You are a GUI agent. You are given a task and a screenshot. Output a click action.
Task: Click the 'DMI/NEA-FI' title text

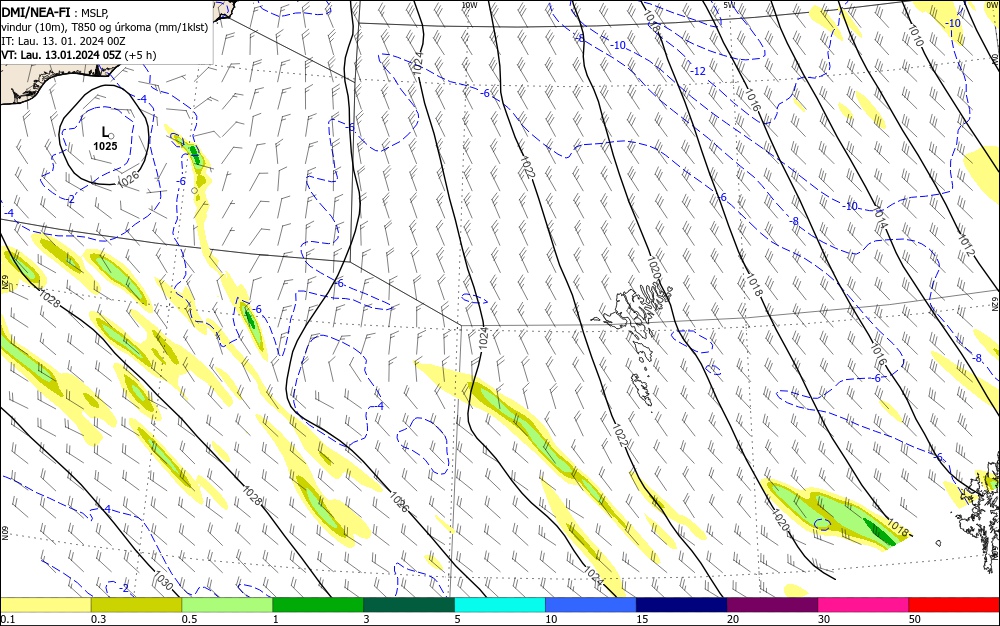coord(36,11)
